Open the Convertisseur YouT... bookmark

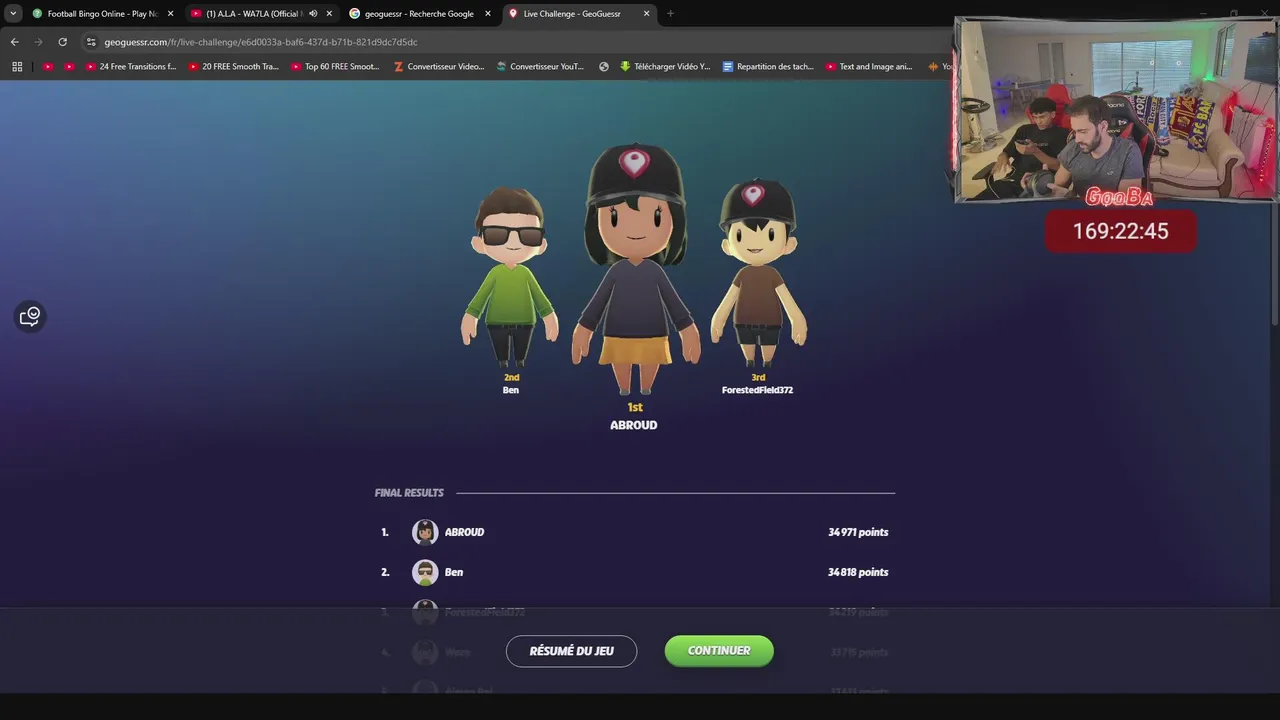[x=541, y=67]
